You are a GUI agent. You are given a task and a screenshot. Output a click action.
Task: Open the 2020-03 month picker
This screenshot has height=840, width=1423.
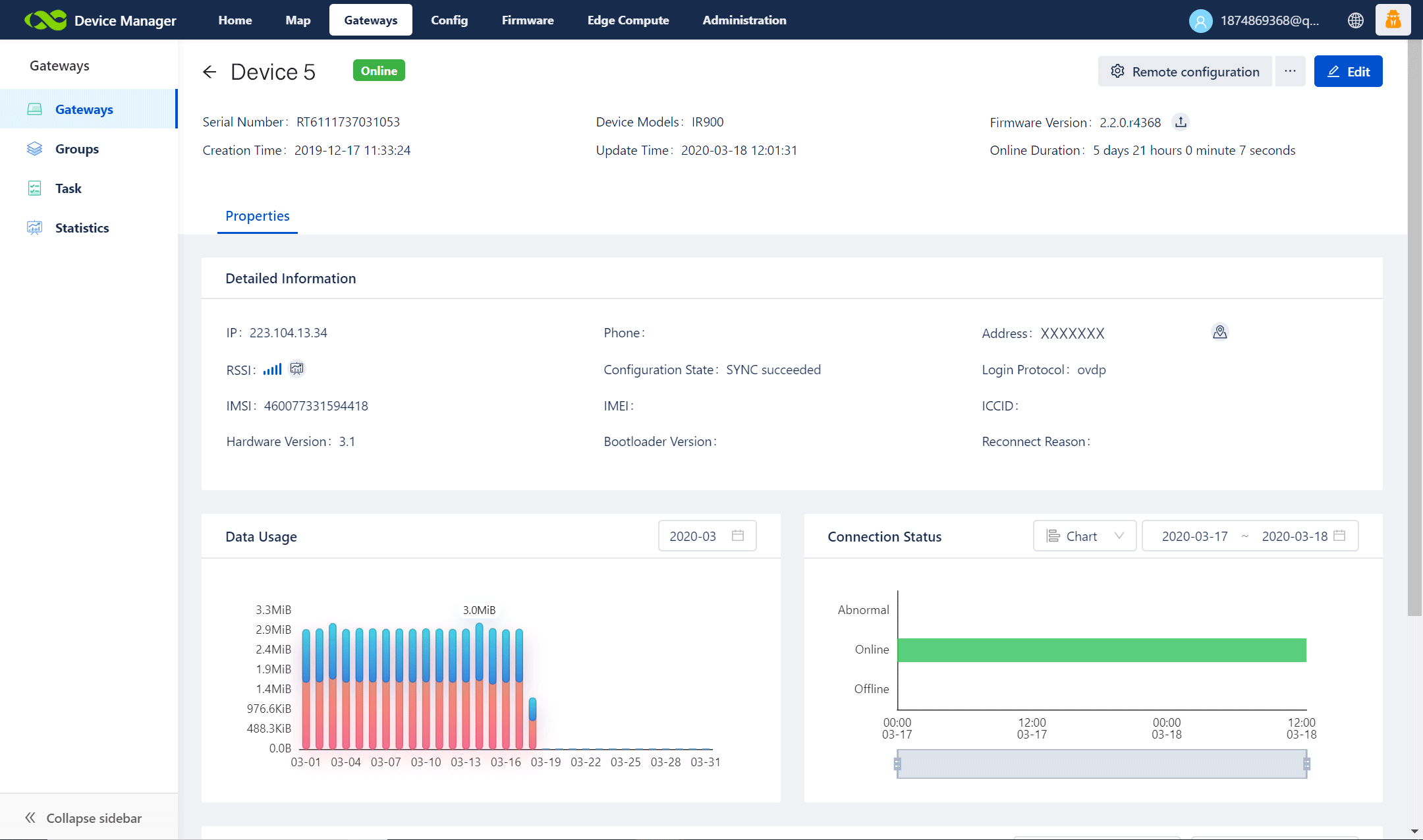[x=706, y=536]
